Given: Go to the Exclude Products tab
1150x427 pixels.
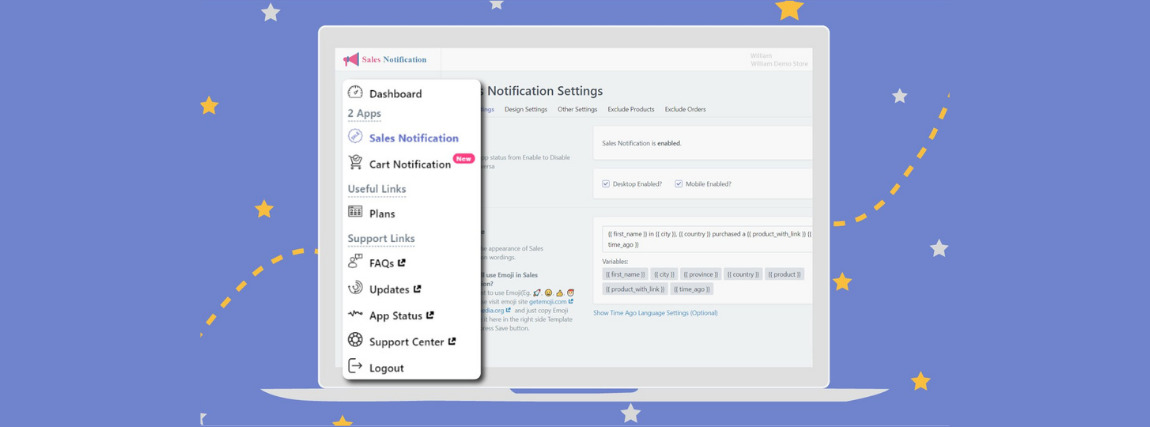Looking at the screenshot, I should coord(631,109).
